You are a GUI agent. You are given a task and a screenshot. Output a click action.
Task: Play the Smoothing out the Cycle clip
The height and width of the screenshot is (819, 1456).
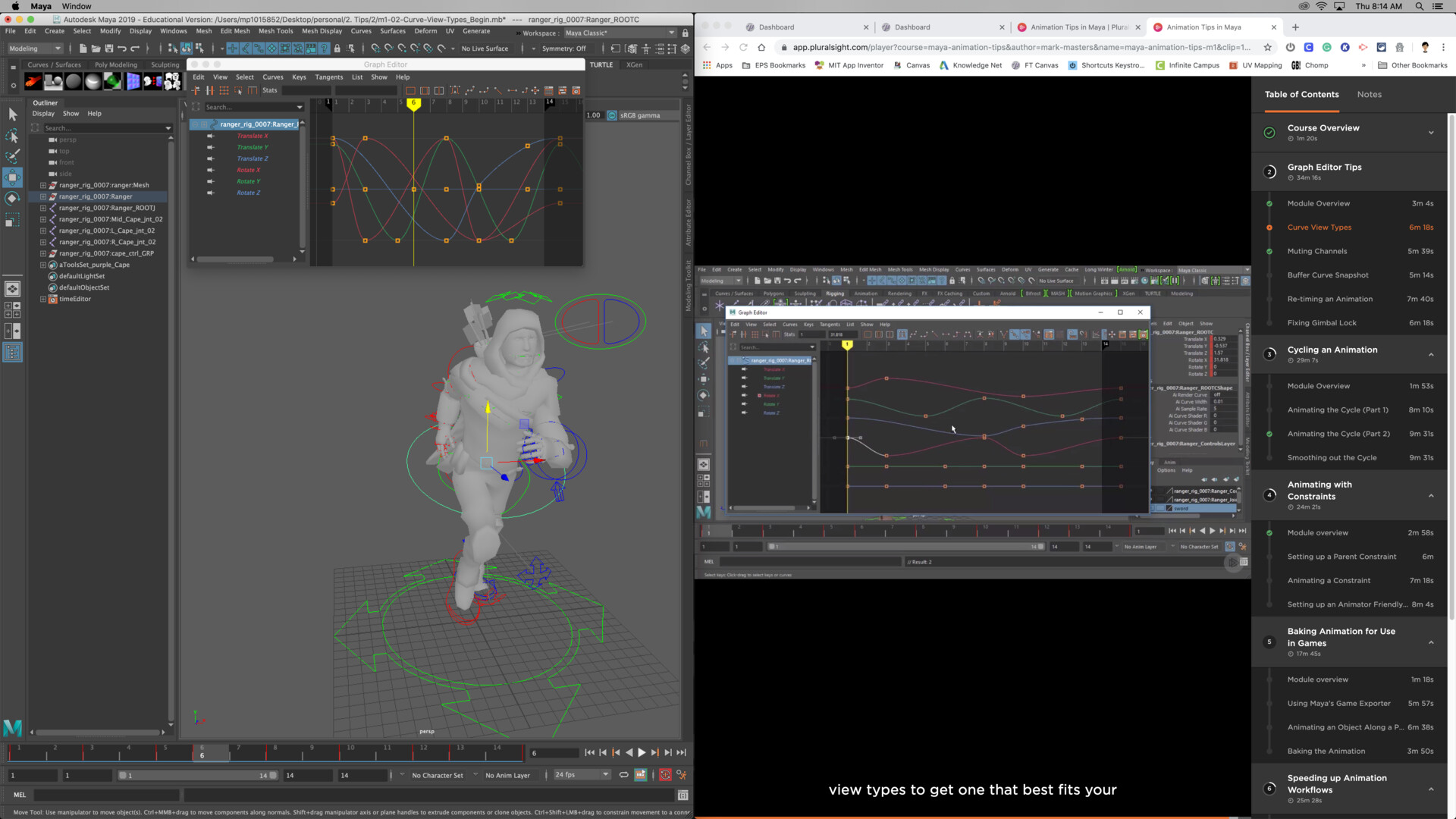pyautogui.click(x=1332, y=457)
